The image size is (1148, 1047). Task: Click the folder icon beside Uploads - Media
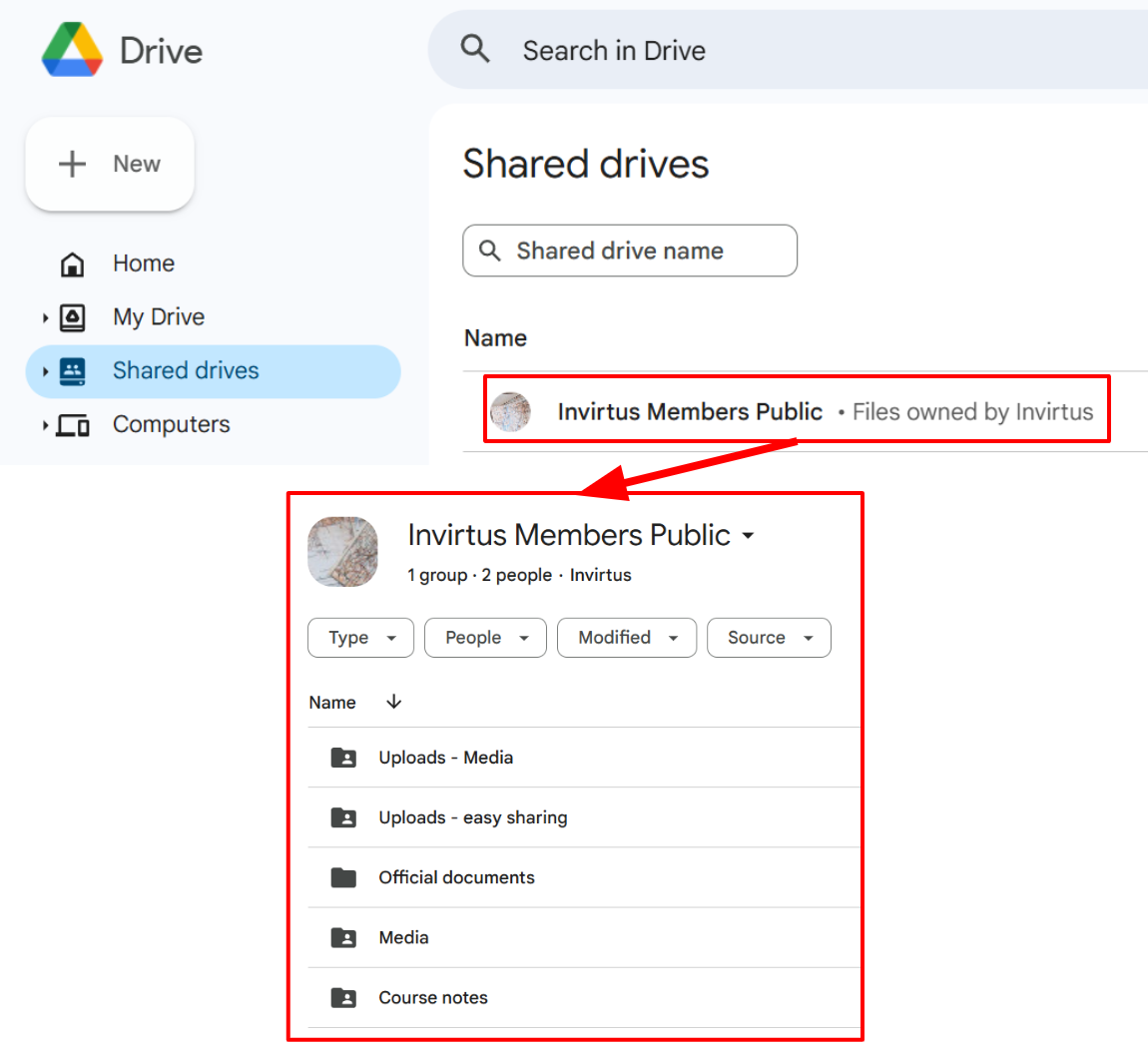click(343, 758)
